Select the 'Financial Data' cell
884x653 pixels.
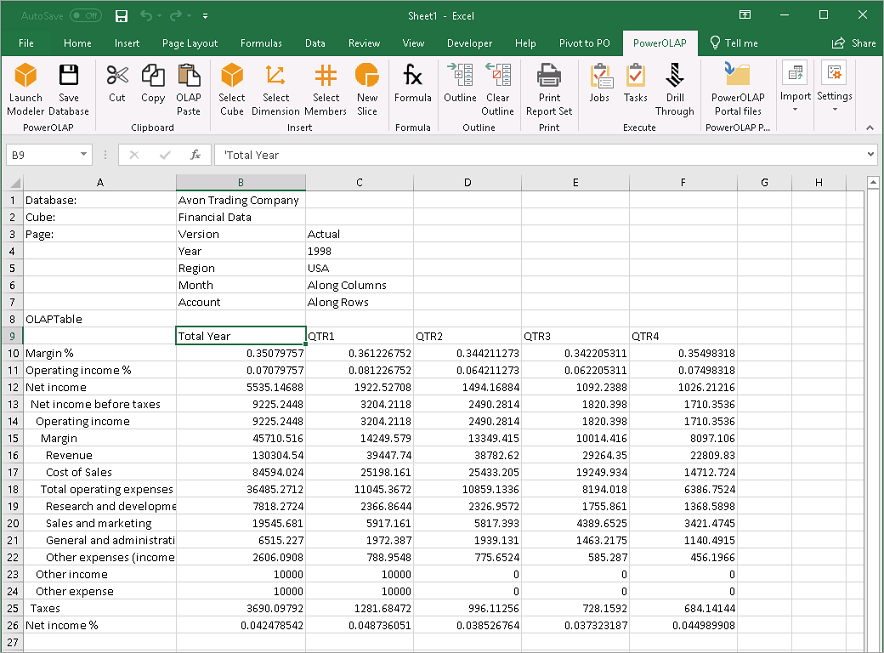point(241,217)
